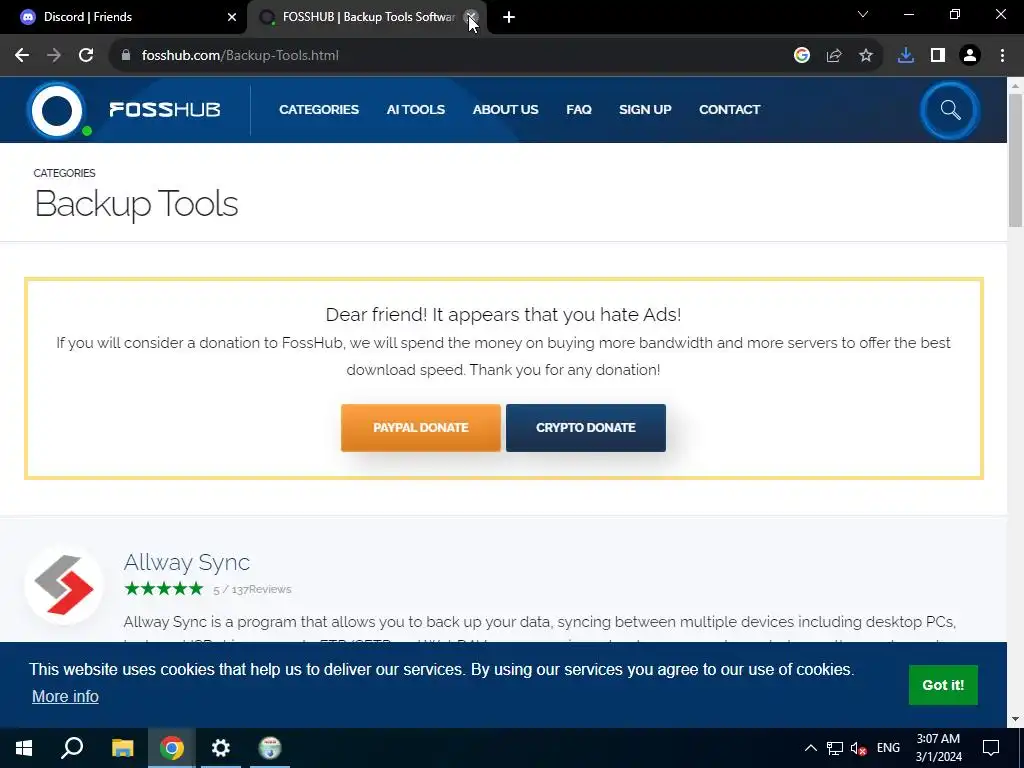Close the FOSSHUB Backup Tools tab
This screenshot has width=1024, height=768.
click(x=472, y=17)
